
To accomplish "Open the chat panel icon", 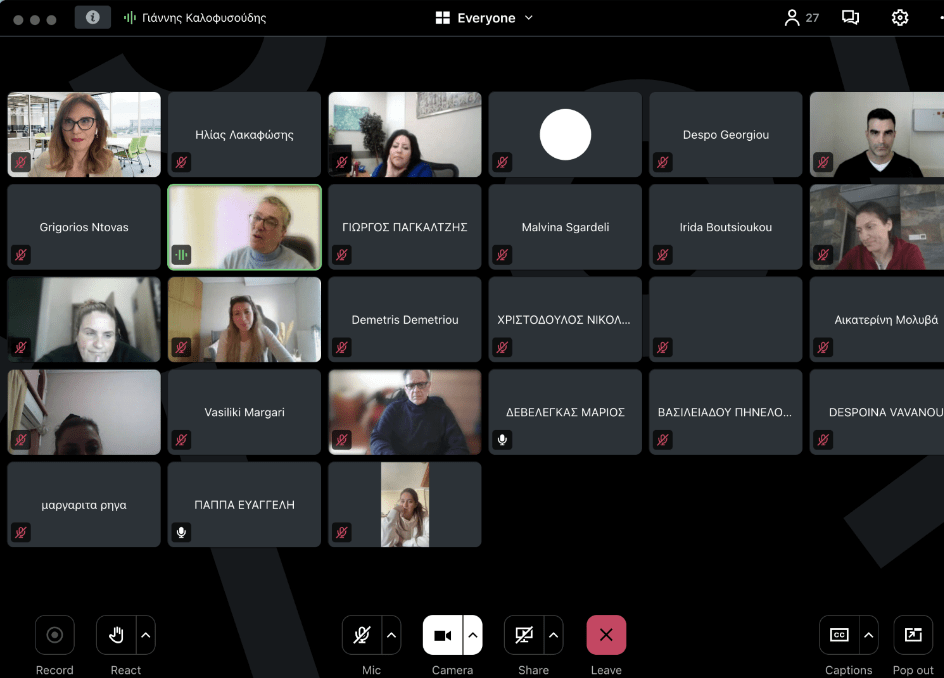I will (x=850, y=17).
